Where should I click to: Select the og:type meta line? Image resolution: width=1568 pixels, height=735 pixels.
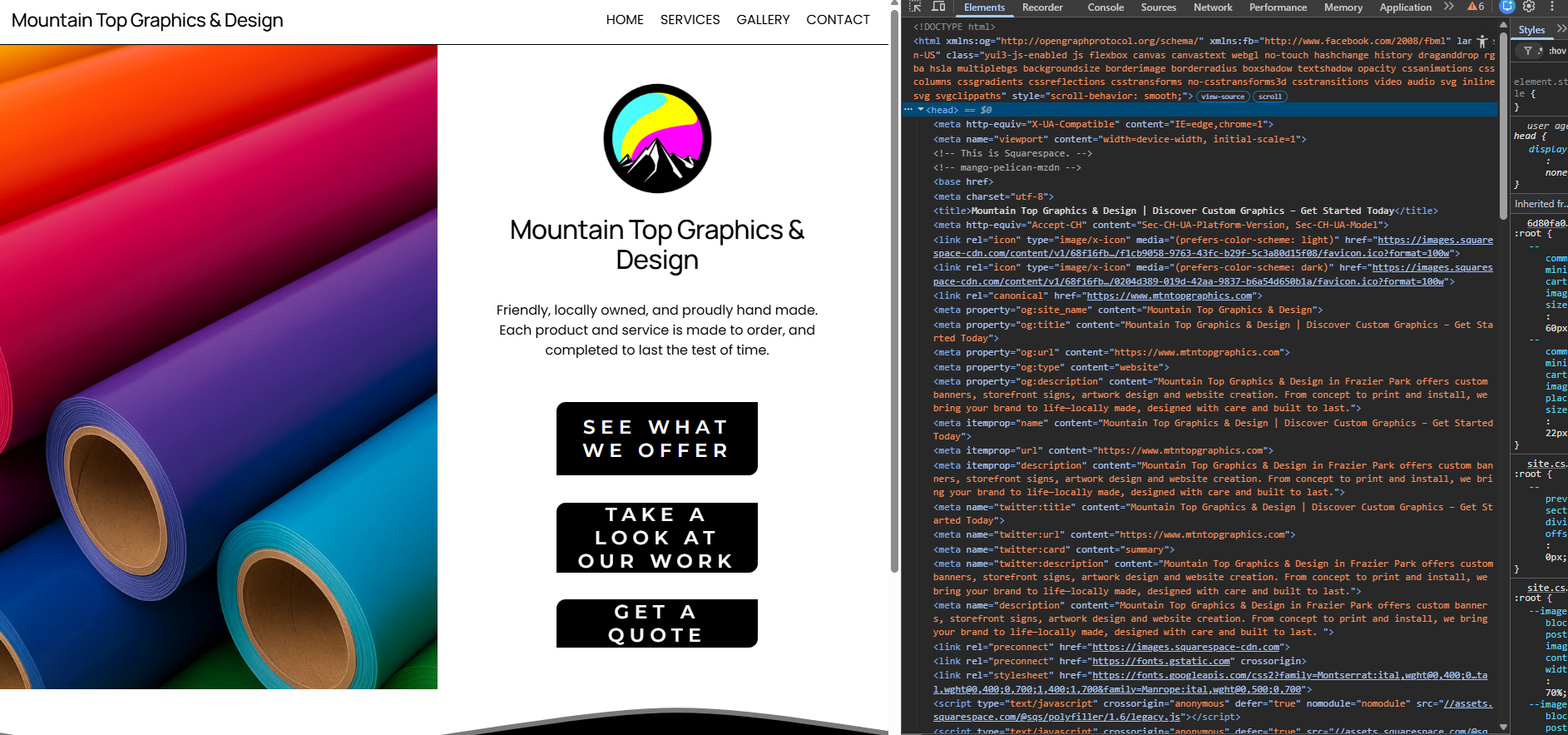pyautogui.click(x=1051, y=367)
